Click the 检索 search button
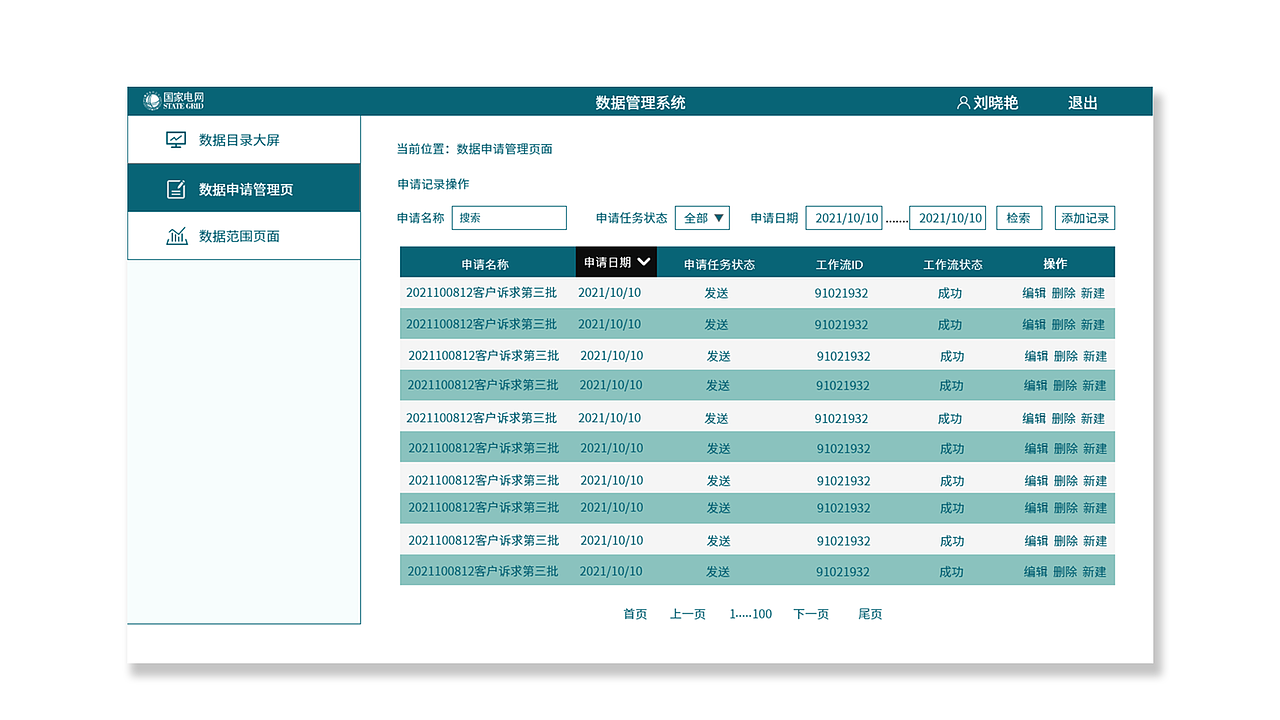The image size is (1280, 720). pyautogui.click(x=1018, y=217)
